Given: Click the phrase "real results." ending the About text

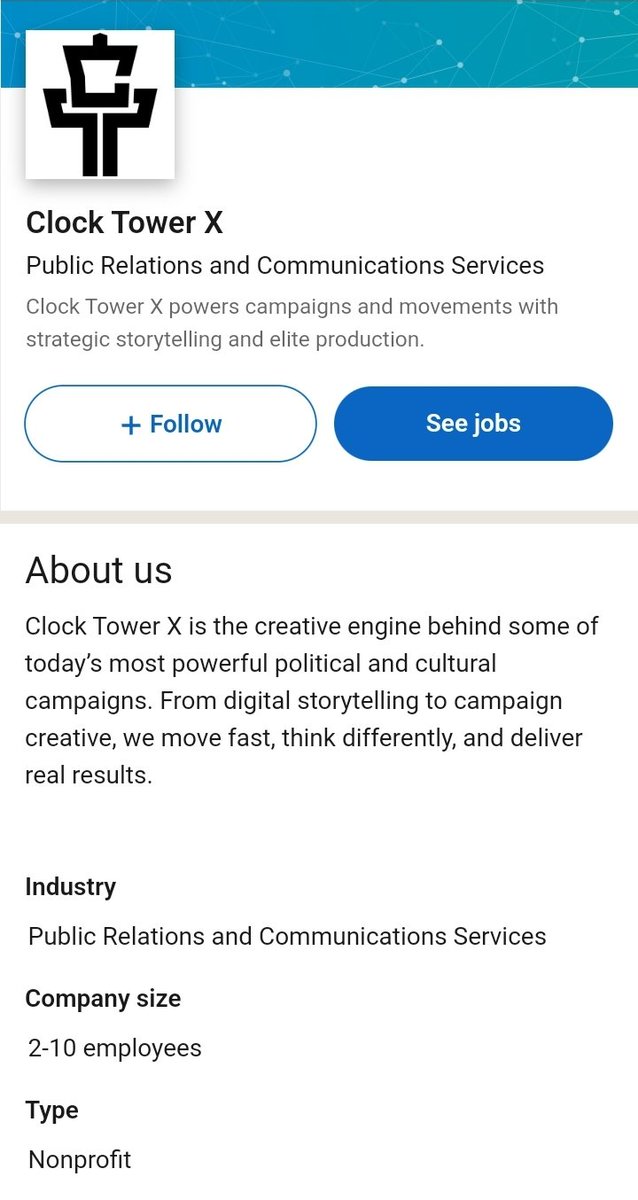Looking at the screenshot, I should point(89,775).
